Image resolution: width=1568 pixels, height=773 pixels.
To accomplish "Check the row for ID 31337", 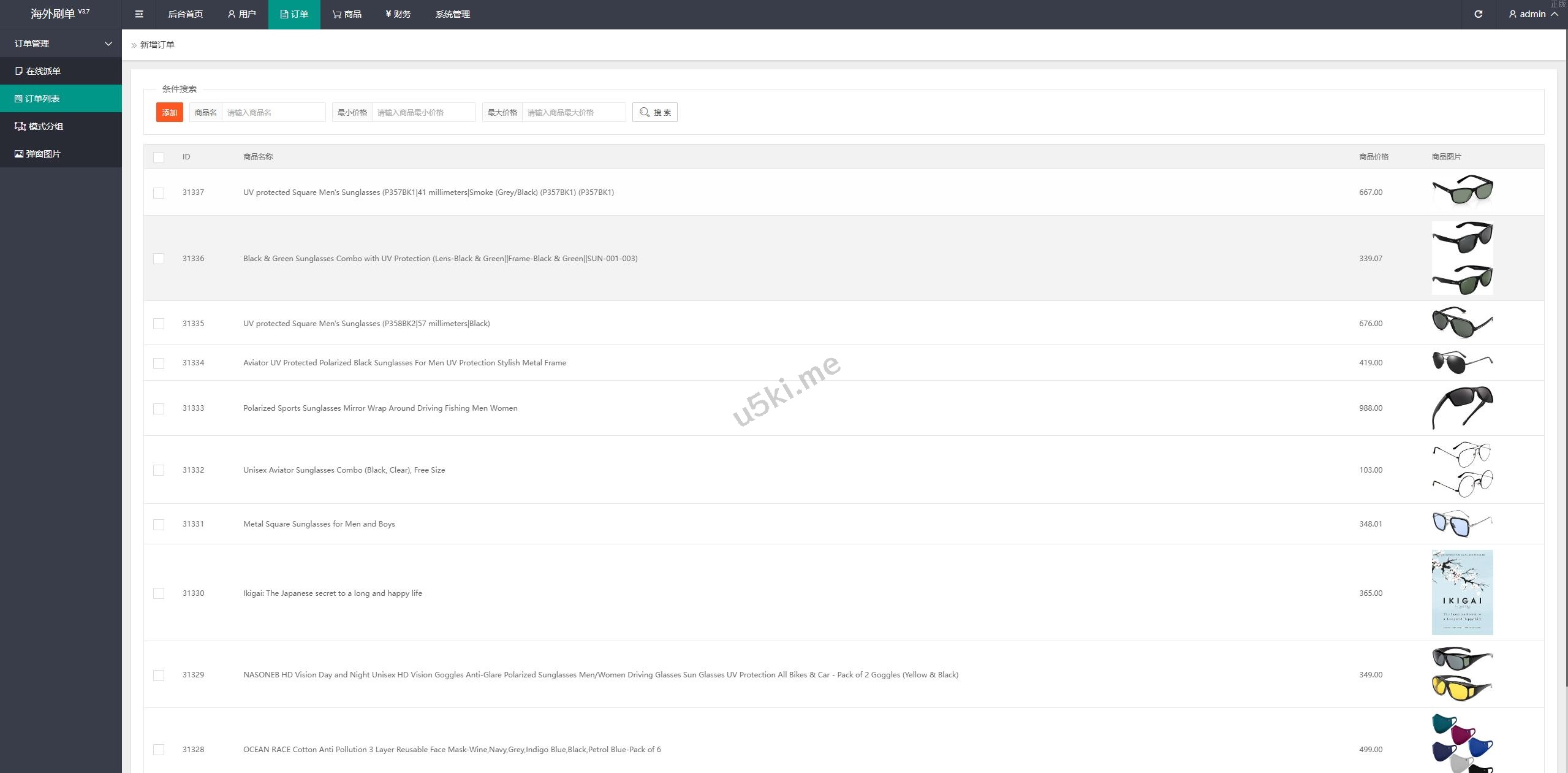I will tap(159, 193).
